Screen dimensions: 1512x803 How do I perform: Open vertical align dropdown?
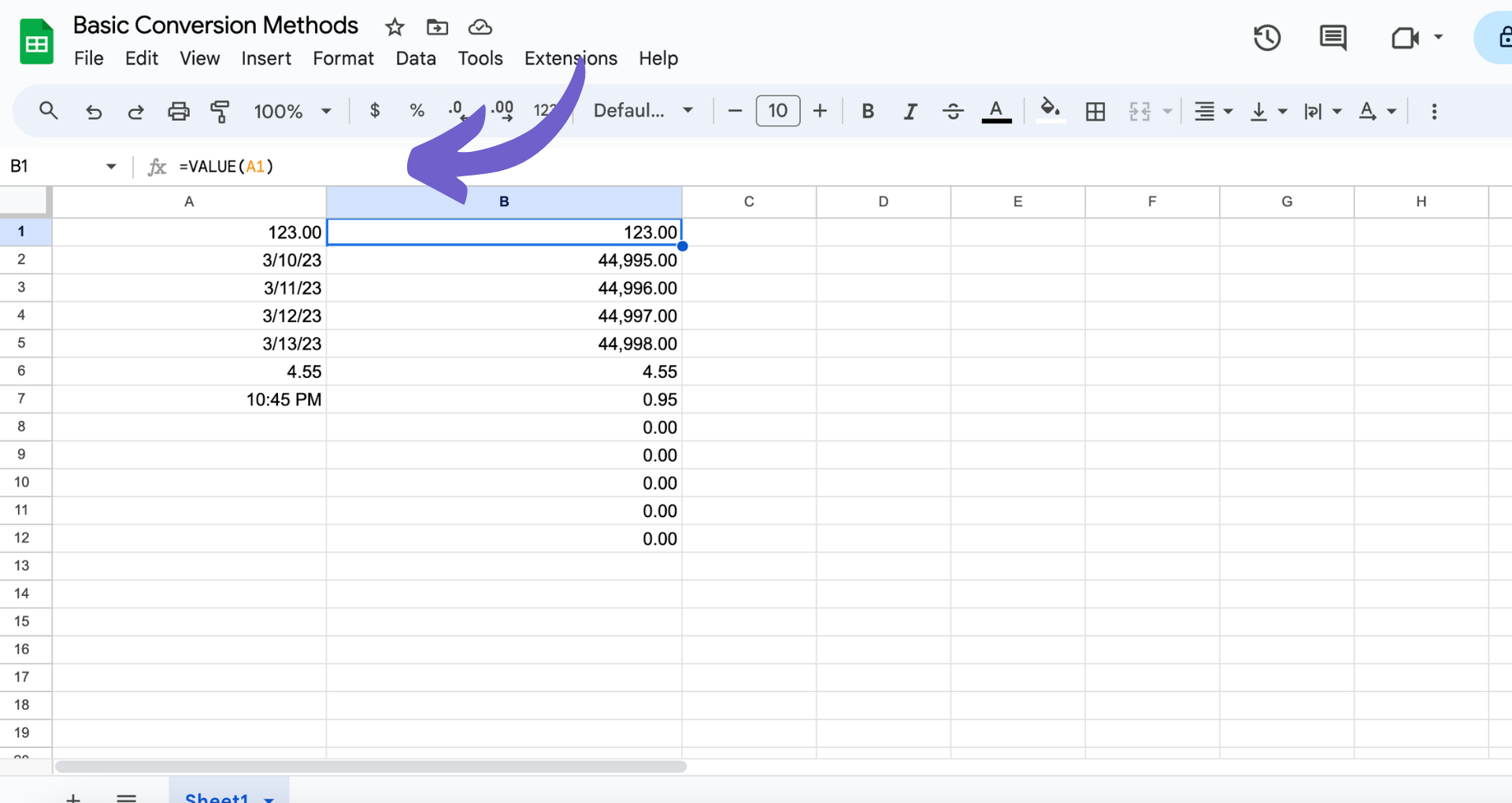coord(1268,111)
